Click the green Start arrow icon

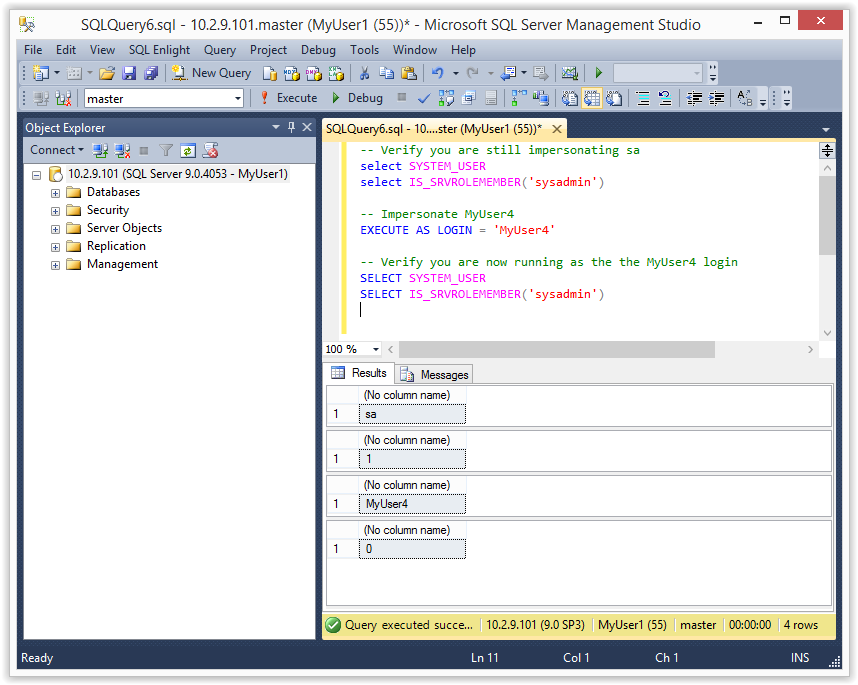coord(599,73)
